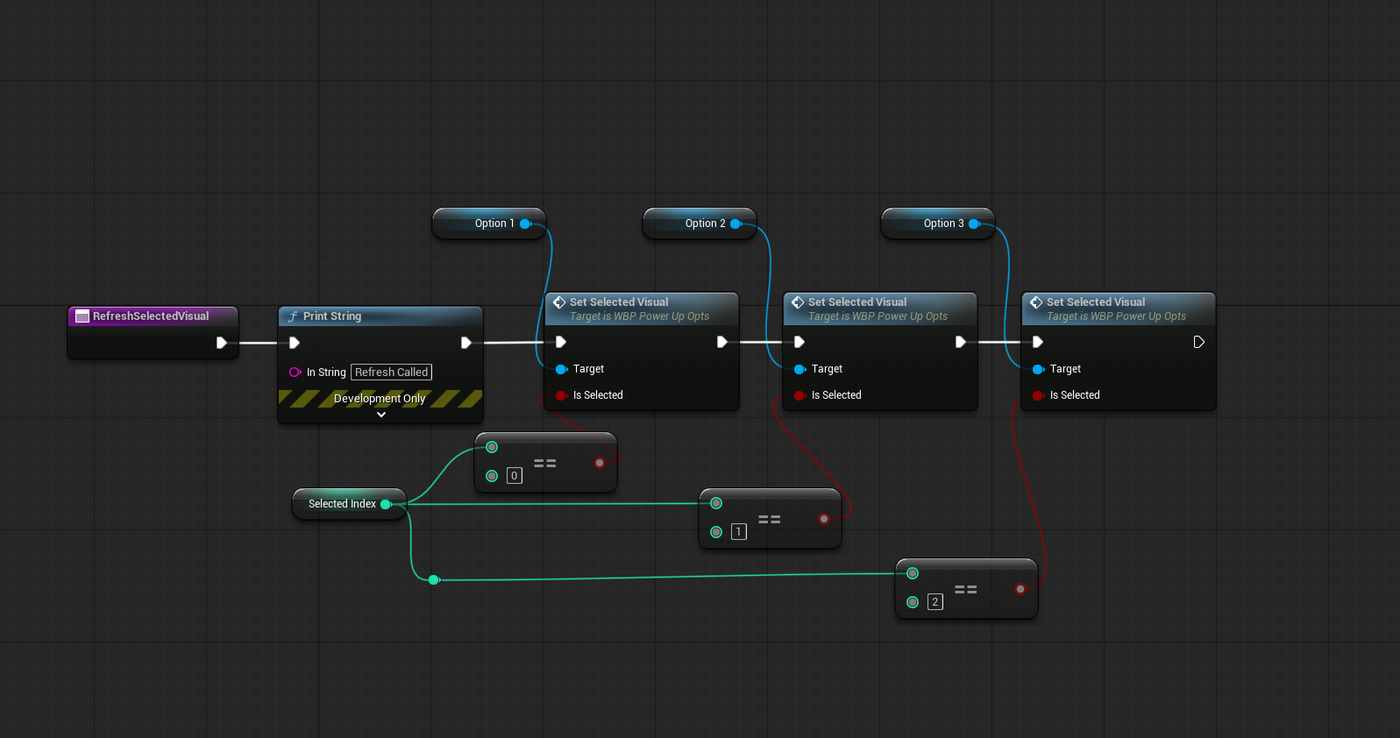Select the Print String node title
This screenshot has height=738, width=1400.
332,316
